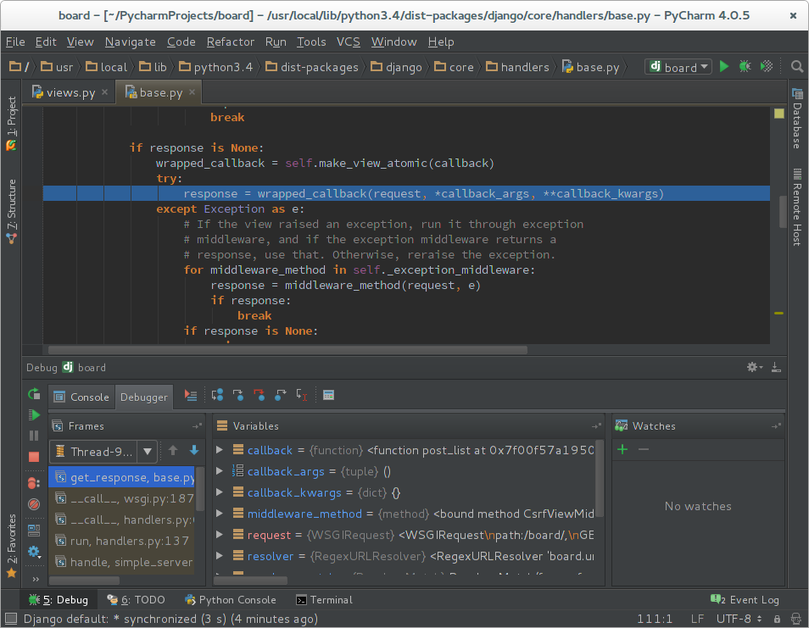
Task: Open the Navigate menu
Action: tap(130, 42)
